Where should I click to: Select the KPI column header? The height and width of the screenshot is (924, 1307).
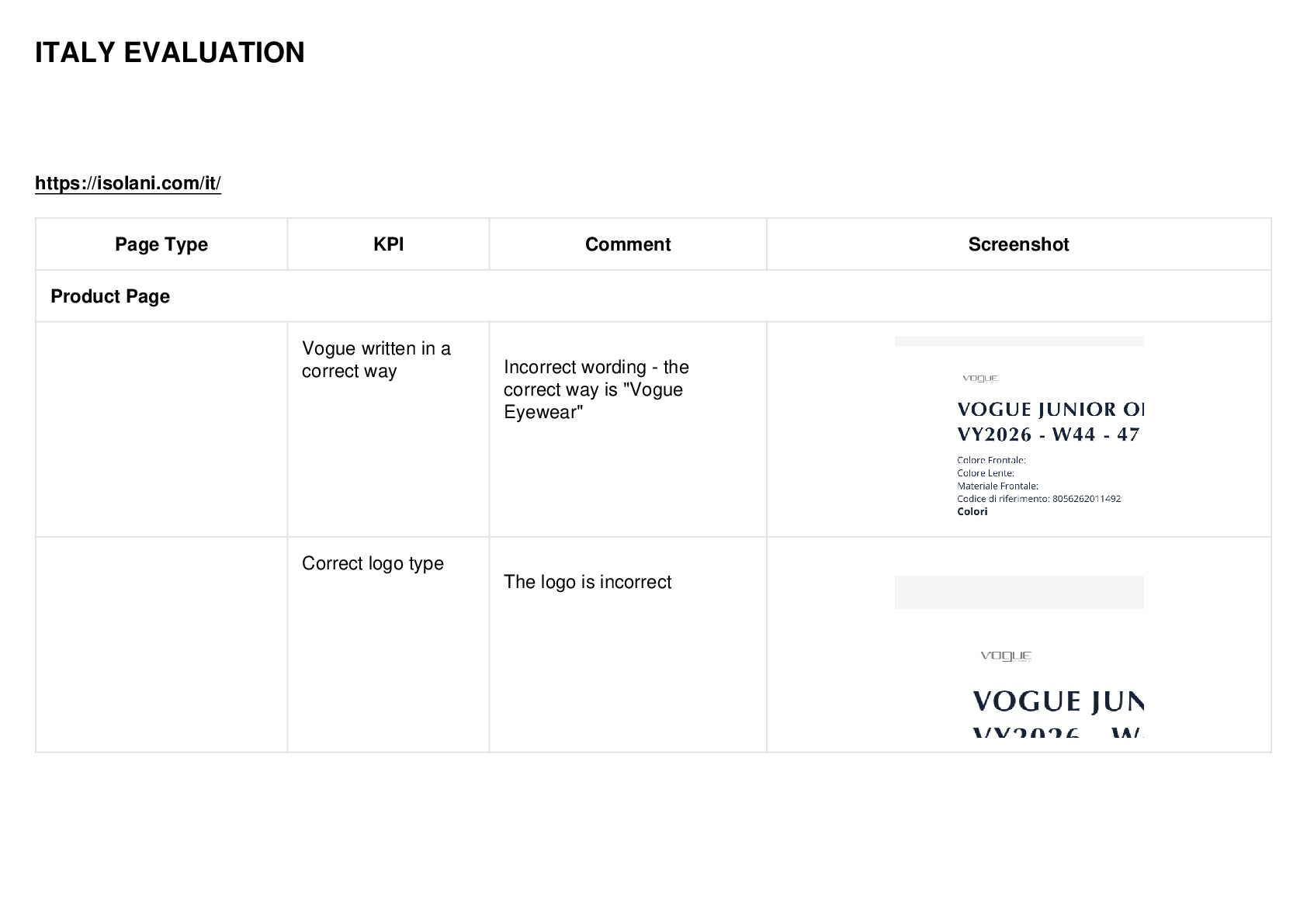(389, 244)
